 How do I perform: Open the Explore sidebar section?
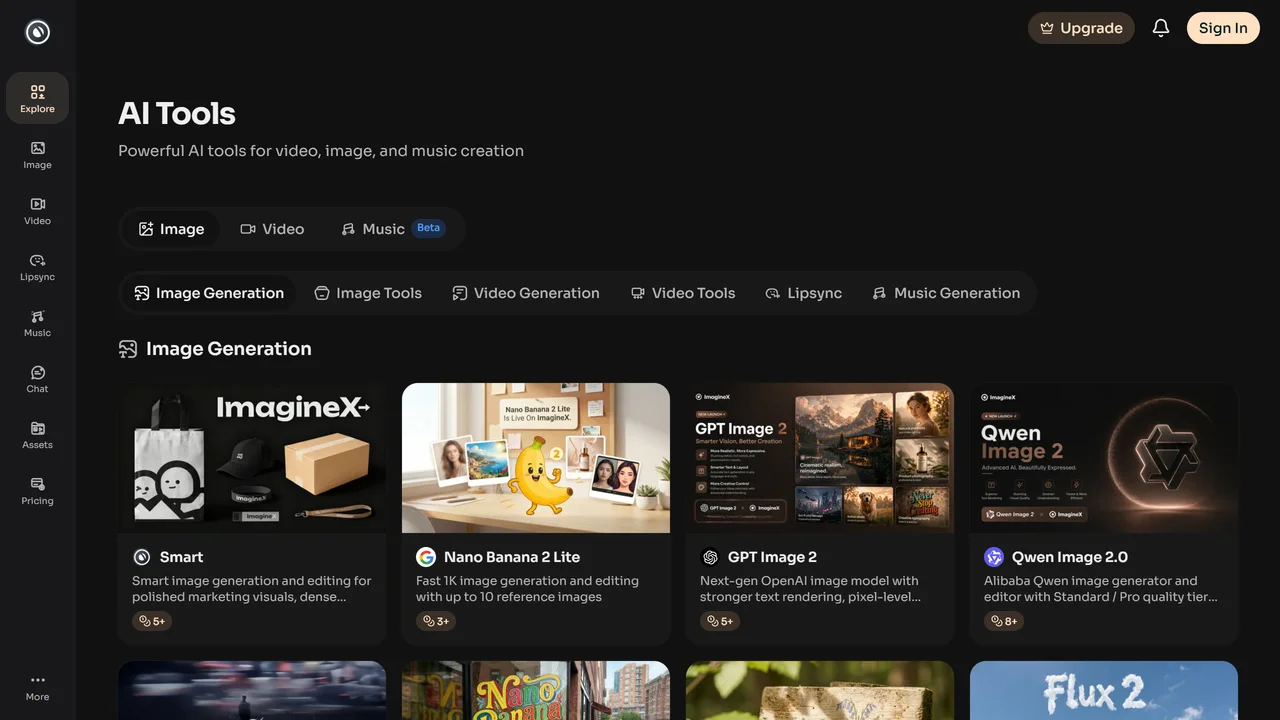point(37,98)
